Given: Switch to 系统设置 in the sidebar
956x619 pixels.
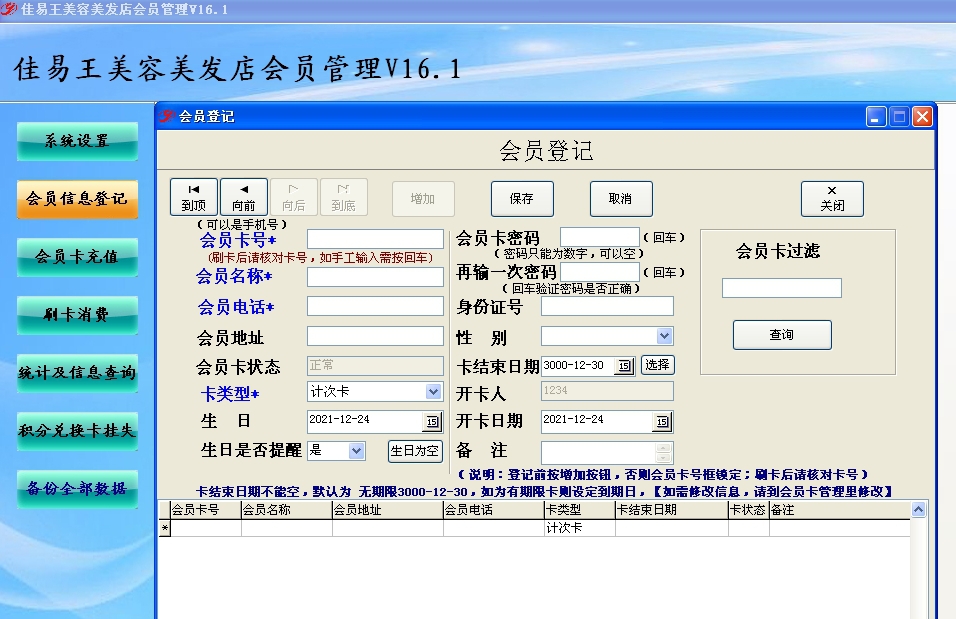Looking at the screenshot, I should 77,141.
